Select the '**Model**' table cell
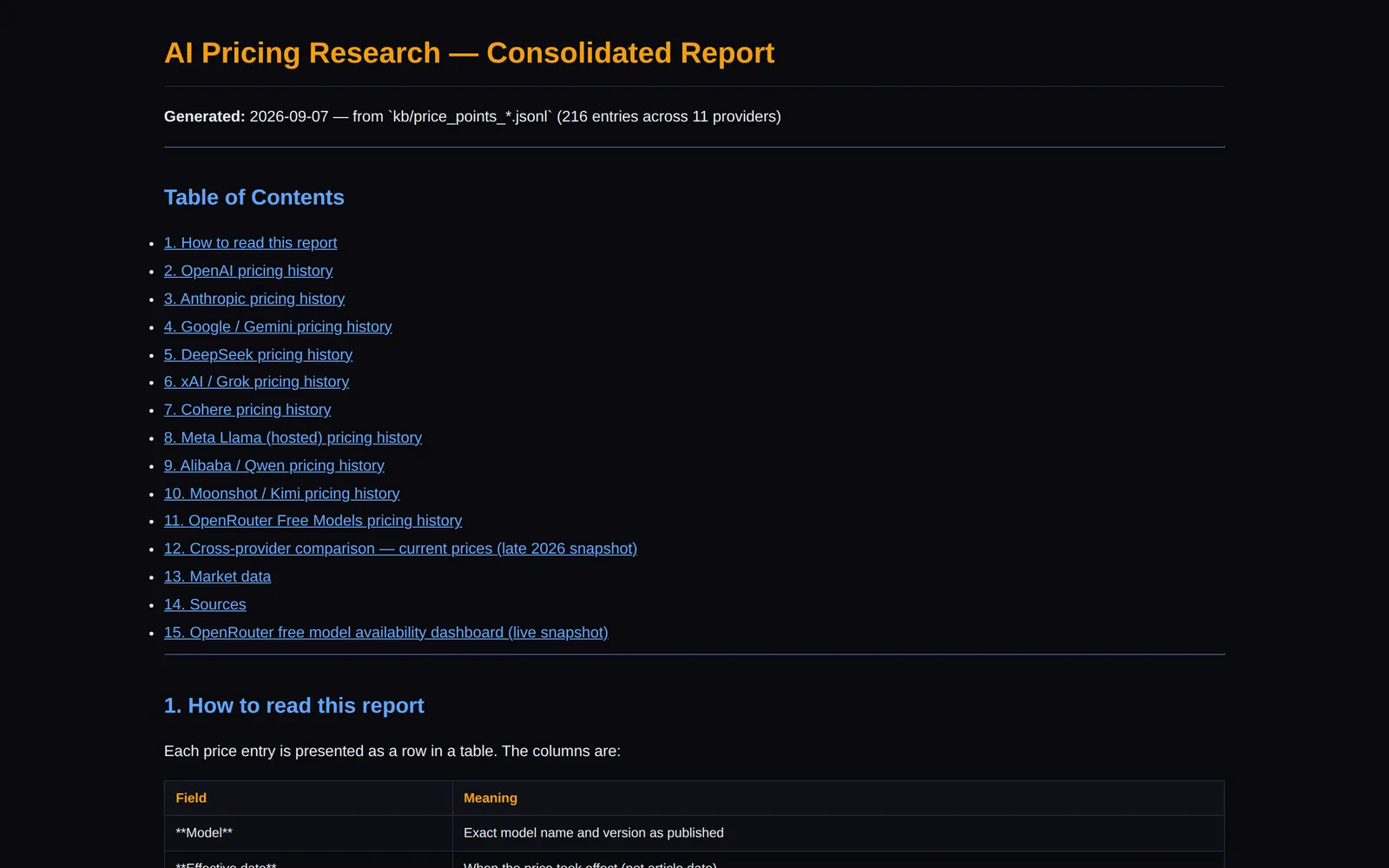 308,832
